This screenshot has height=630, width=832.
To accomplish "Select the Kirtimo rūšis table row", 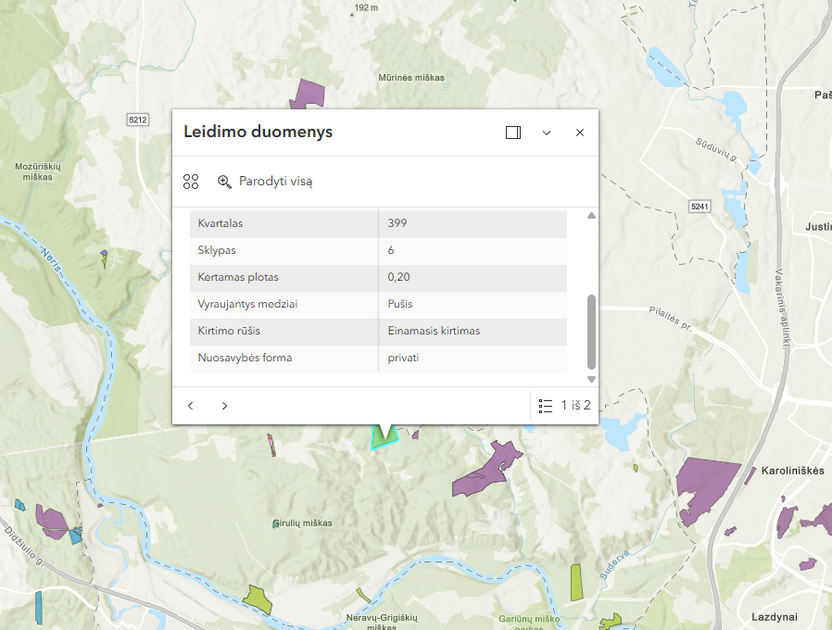I will (x=378, y=331).
